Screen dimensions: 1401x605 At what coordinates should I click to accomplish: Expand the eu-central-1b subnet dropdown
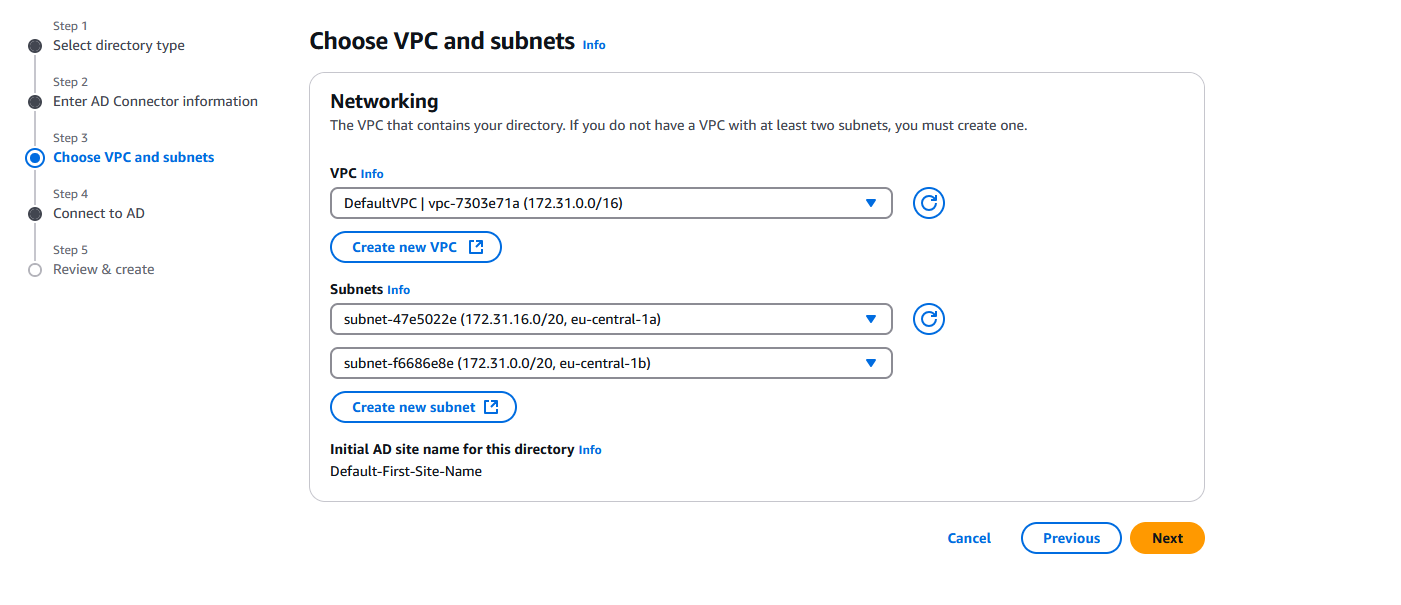[x=610, y=363]
